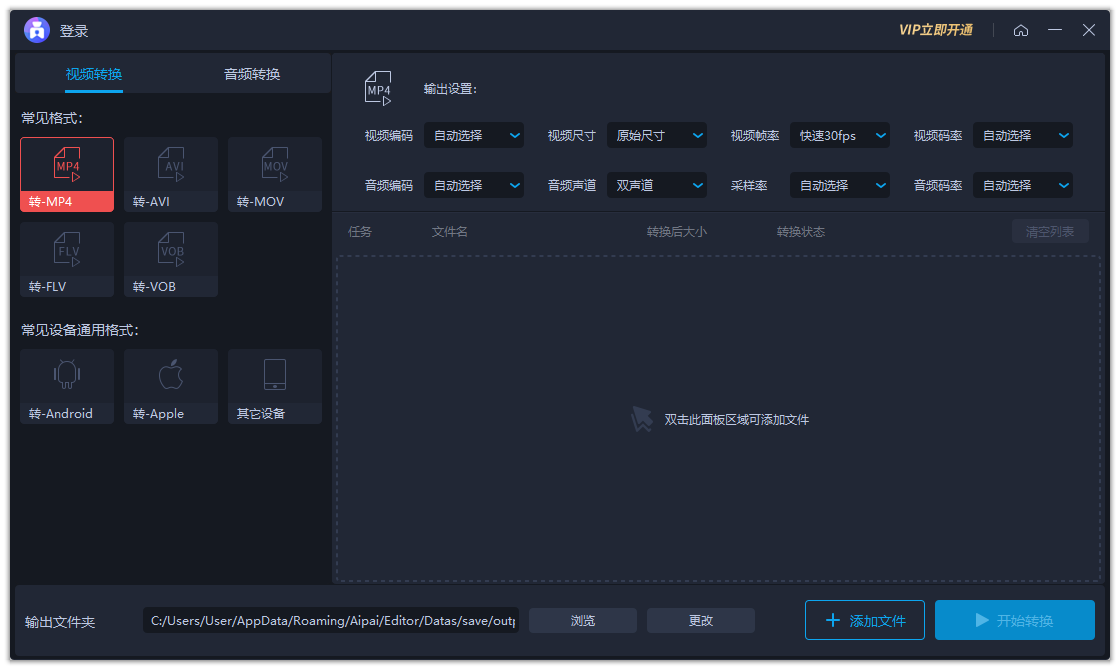Click the user avatar logo icon
The width and height of the screenshot is (1120, 670).
[x=36, y=30]
